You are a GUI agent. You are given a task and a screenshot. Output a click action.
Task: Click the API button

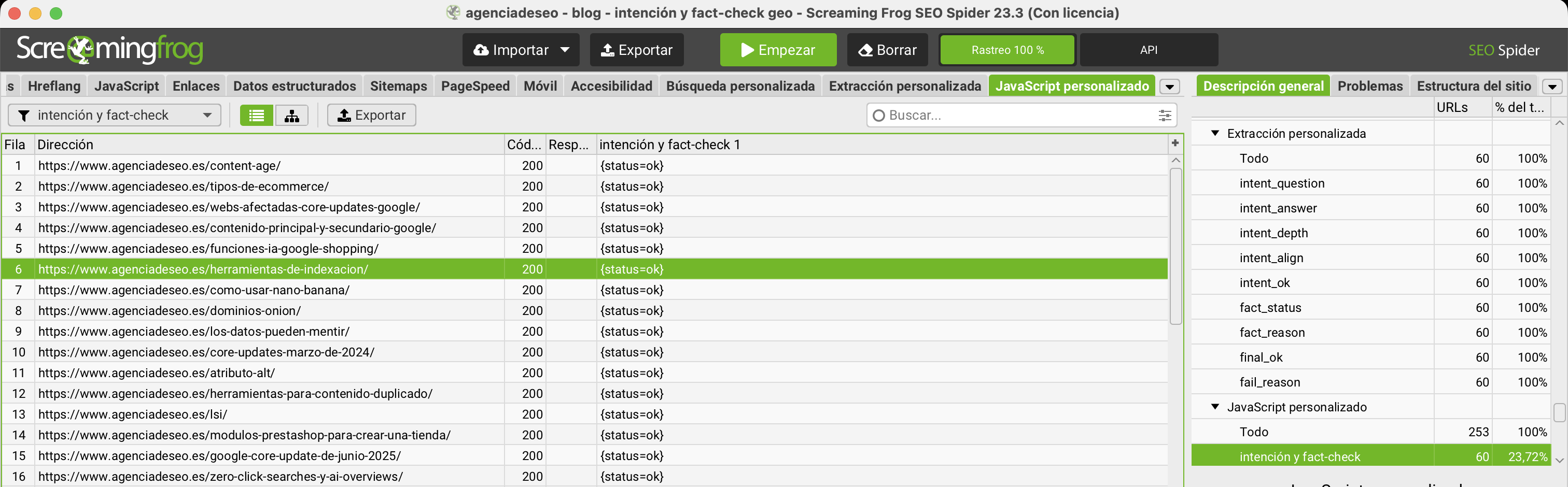[x=1149, y=49]
